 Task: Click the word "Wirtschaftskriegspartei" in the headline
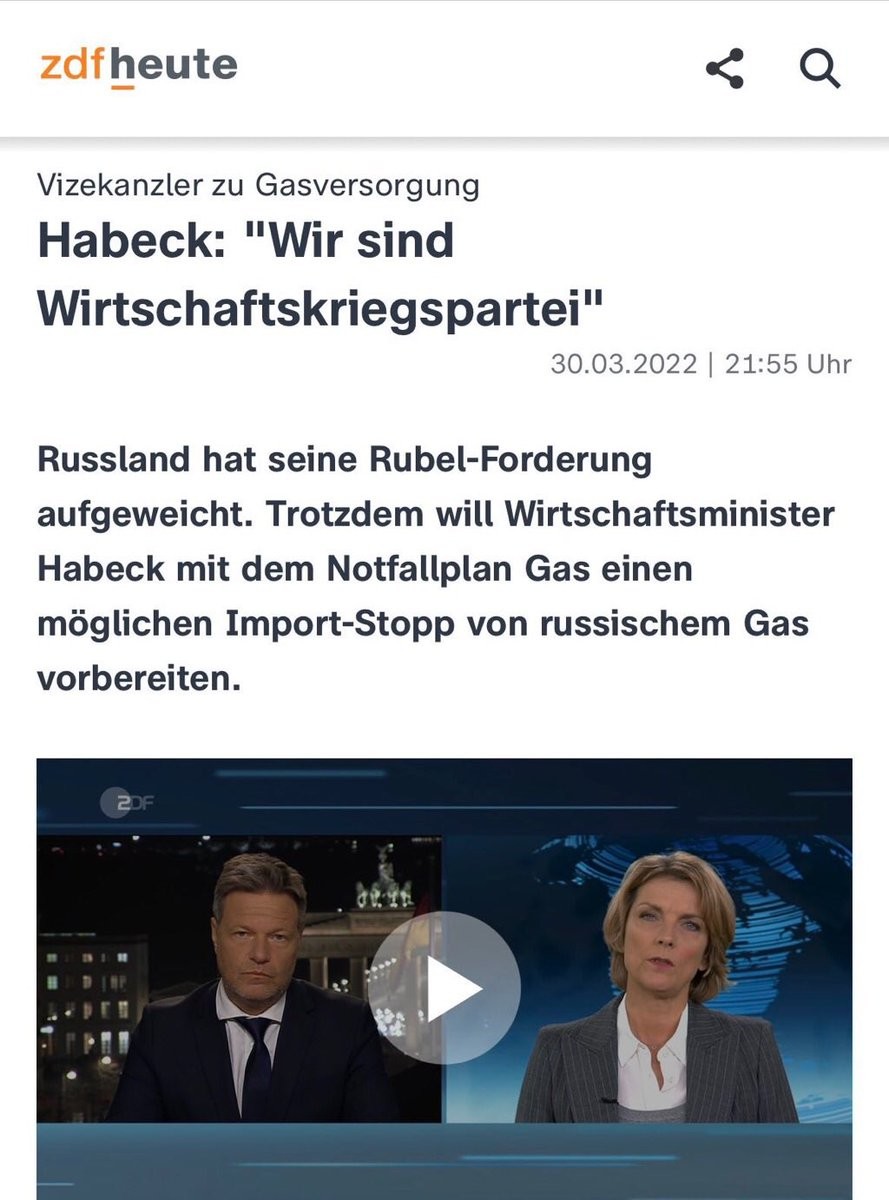(x=320, y=309)
